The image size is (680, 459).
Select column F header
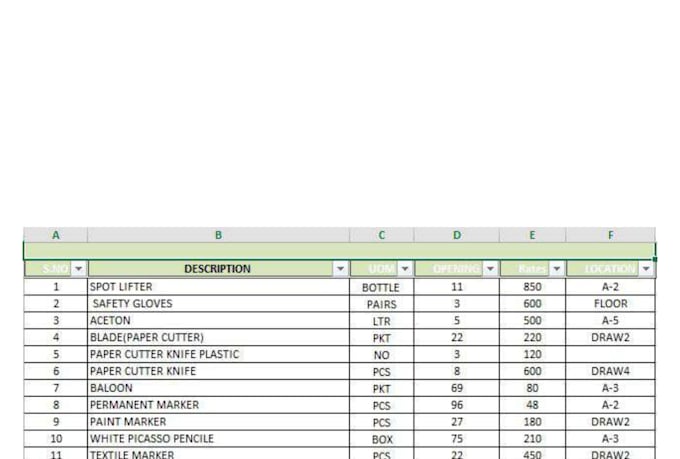tap(611, 235)
